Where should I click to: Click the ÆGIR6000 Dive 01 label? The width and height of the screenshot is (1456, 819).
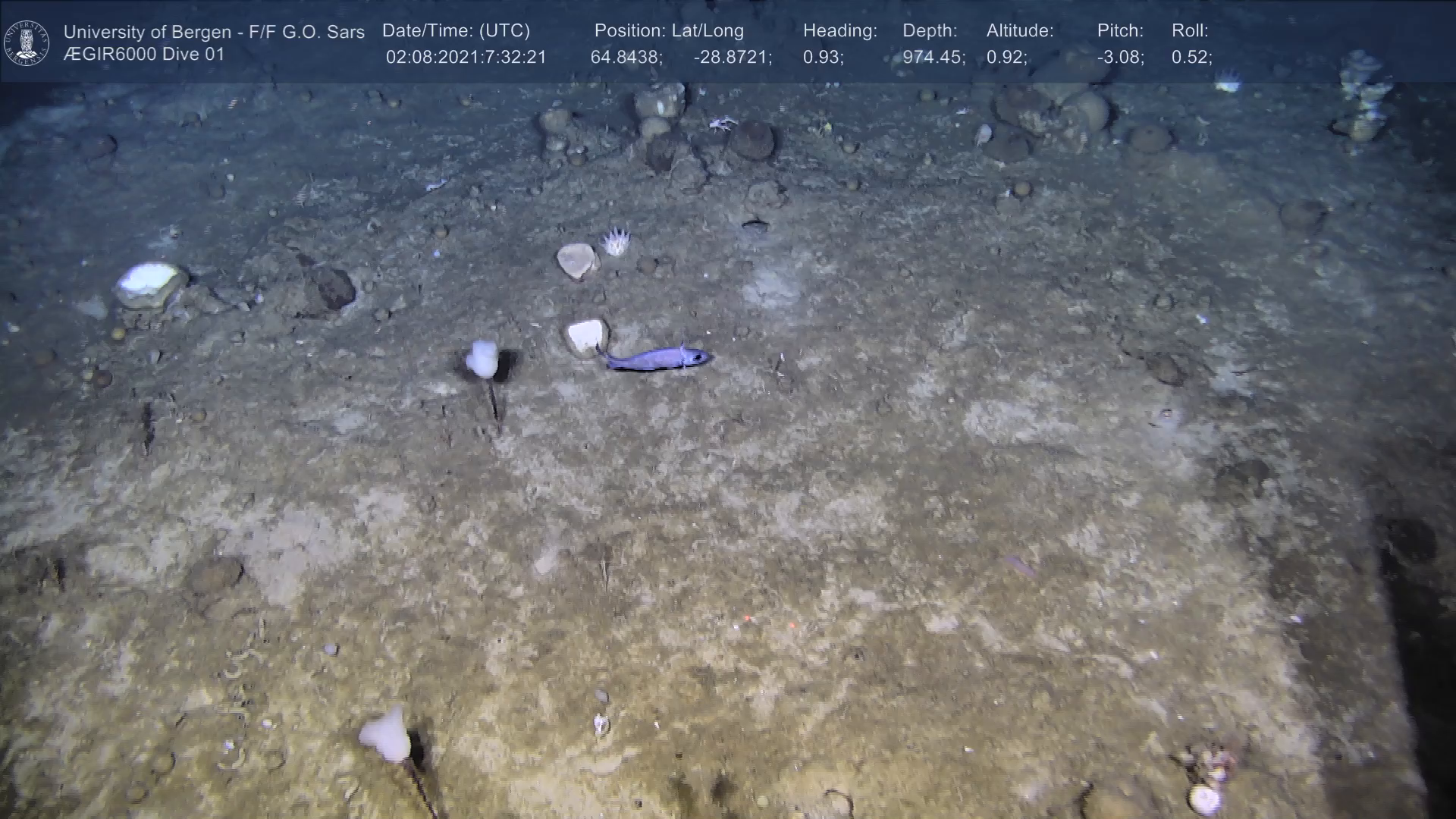144,55
